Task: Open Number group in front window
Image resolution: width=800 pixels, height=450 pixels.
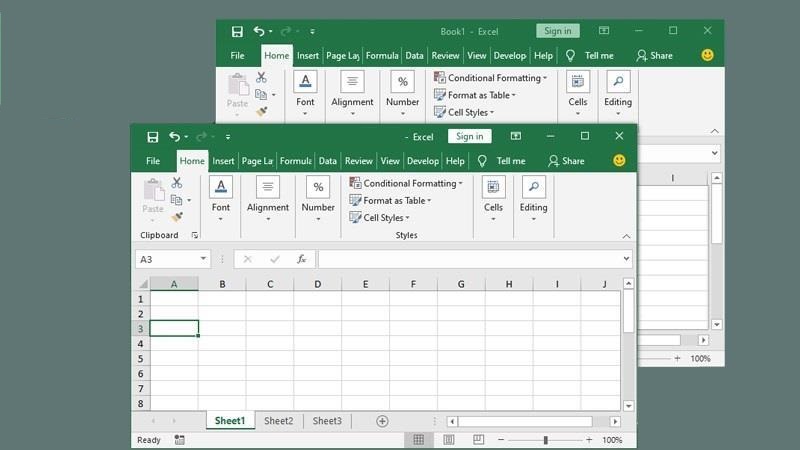Action: pyautogui.click(x=318, y=199)
